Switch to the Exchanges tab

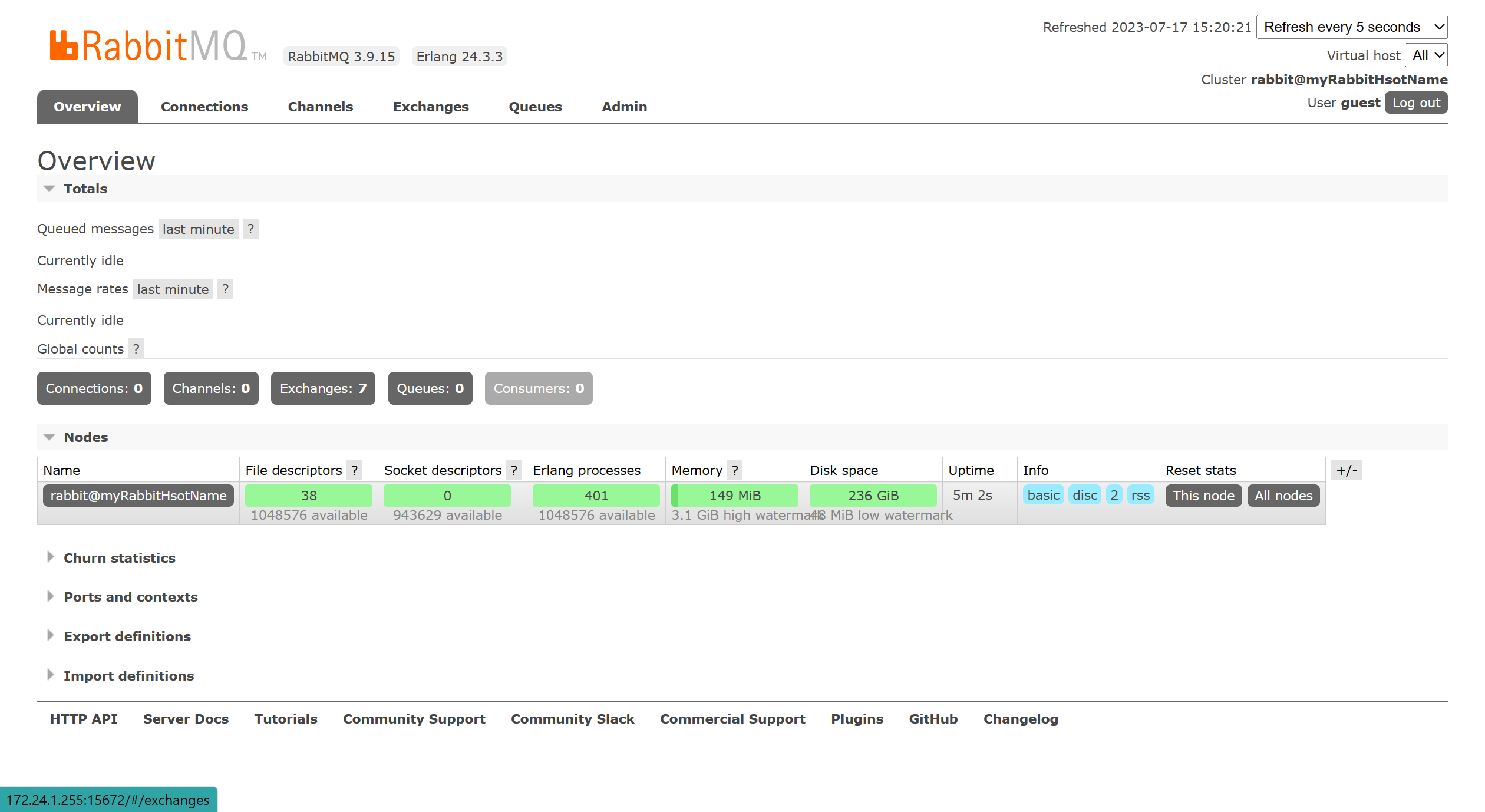(x=431, y=107)
